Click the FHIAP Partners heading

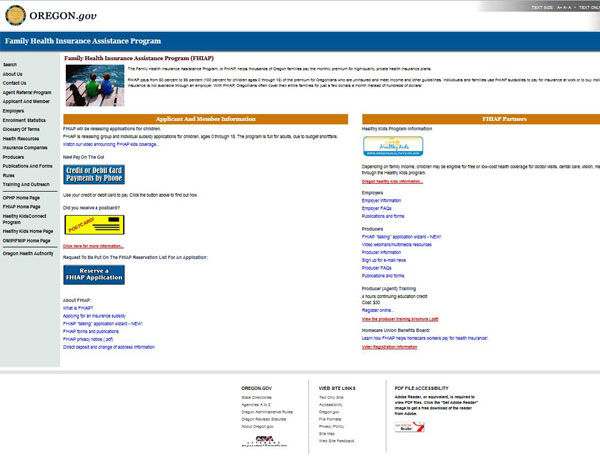(x=504, y=119)
